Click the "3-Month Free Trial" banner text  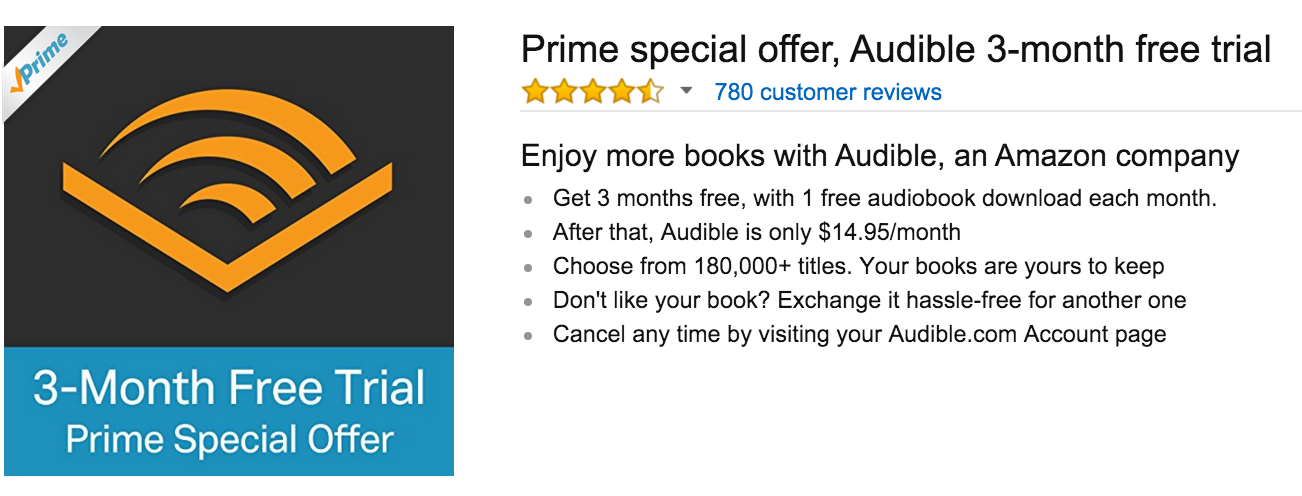click(229, 389)
